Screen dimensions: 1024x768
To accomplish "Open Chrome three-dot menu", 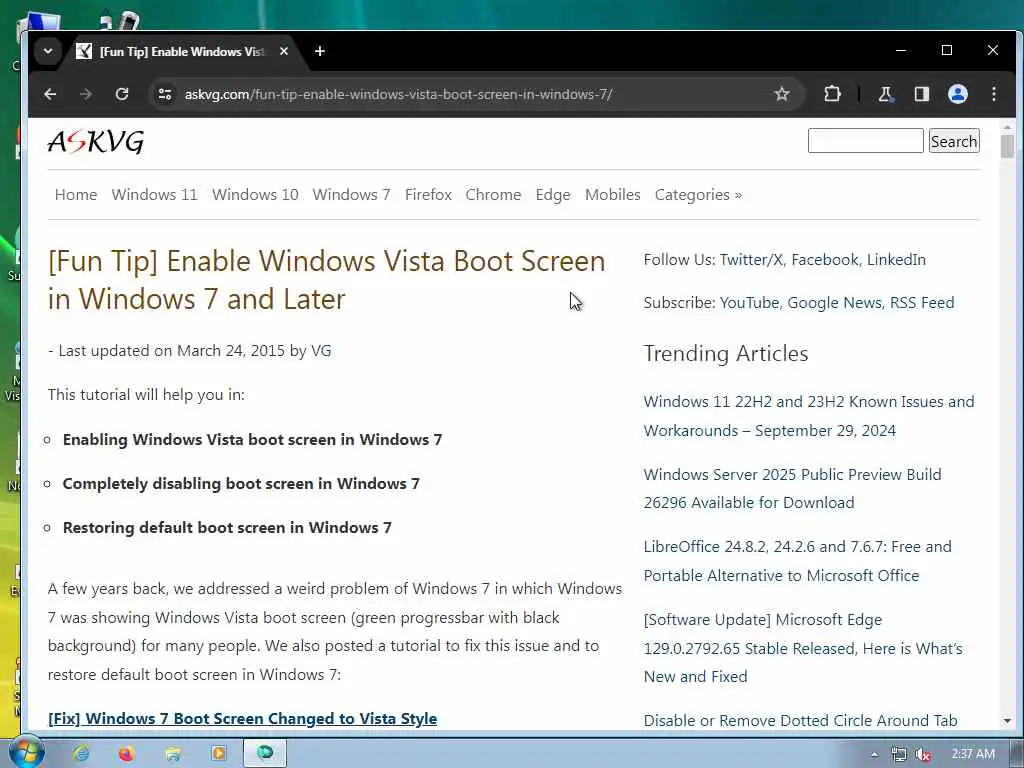I will click(994, 94).
